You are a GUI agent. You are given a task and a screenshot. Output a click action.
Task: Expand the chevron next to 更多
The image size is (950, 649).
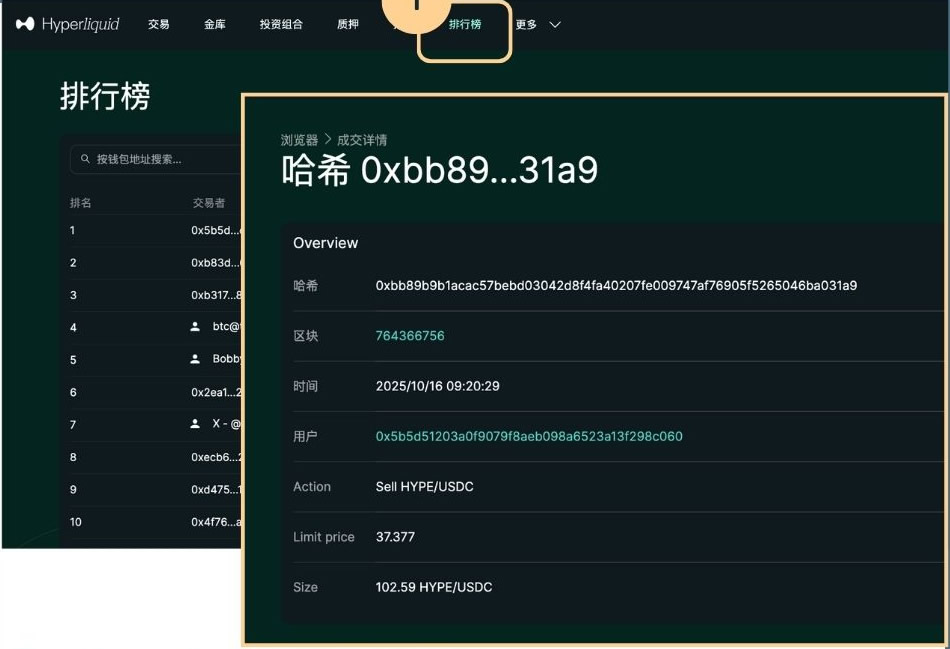(x=556, y=23)
